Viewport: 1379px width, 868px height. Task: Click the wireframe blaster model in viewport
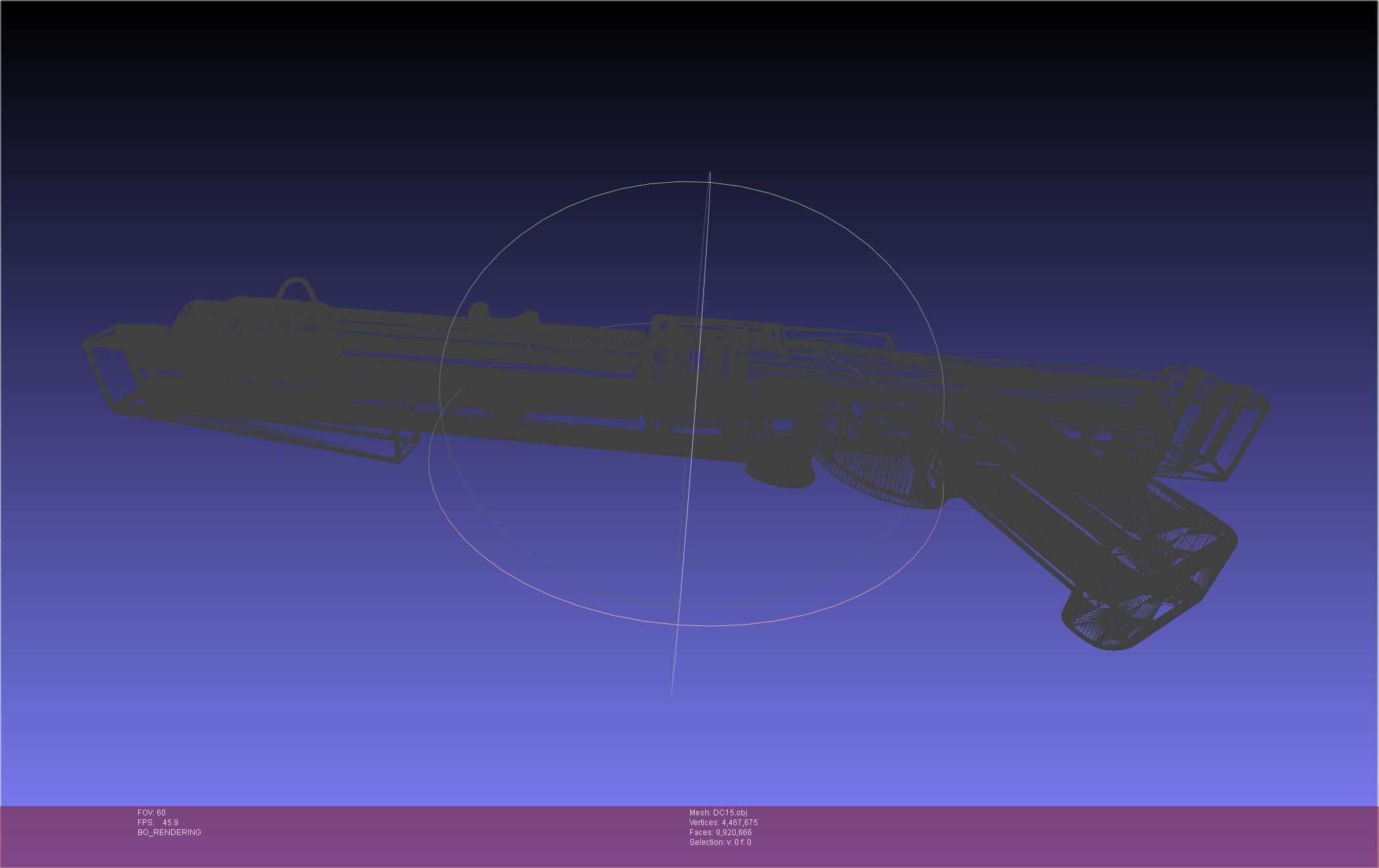(x=676, y=464)
